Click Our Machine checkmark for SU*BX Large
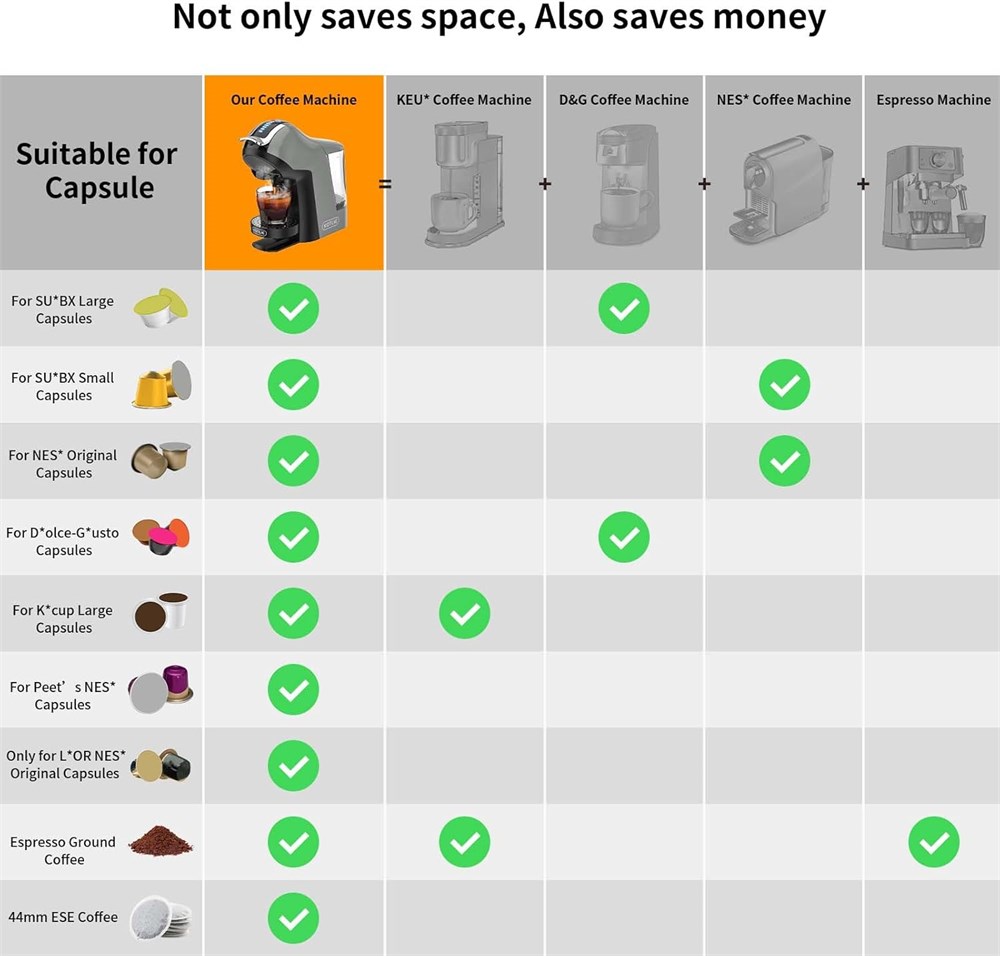The image size is (1000, 956). click(293, 308)
